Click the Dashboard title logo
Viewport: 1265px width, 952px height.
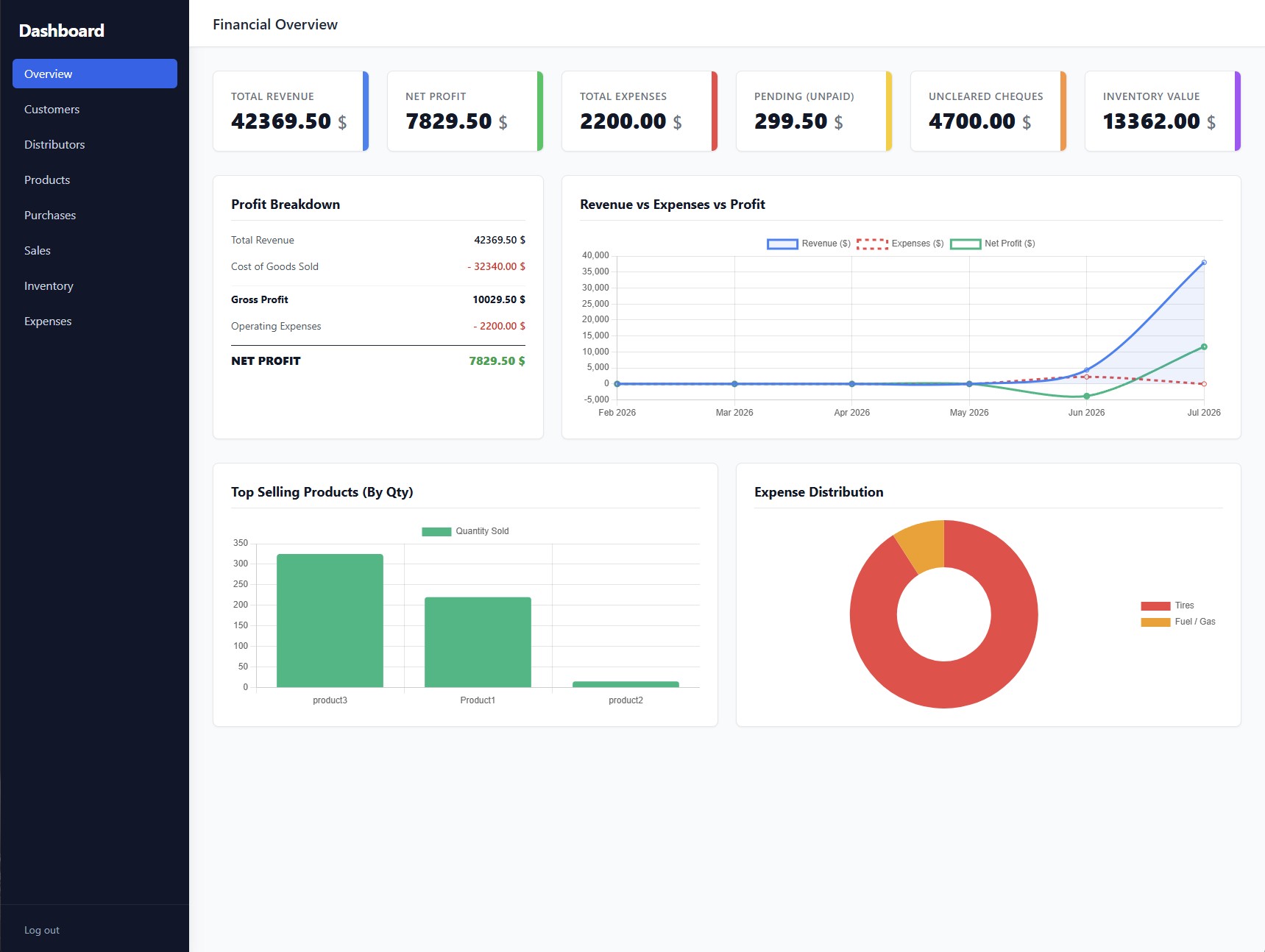pyautogui.click(x=62, y=30)
